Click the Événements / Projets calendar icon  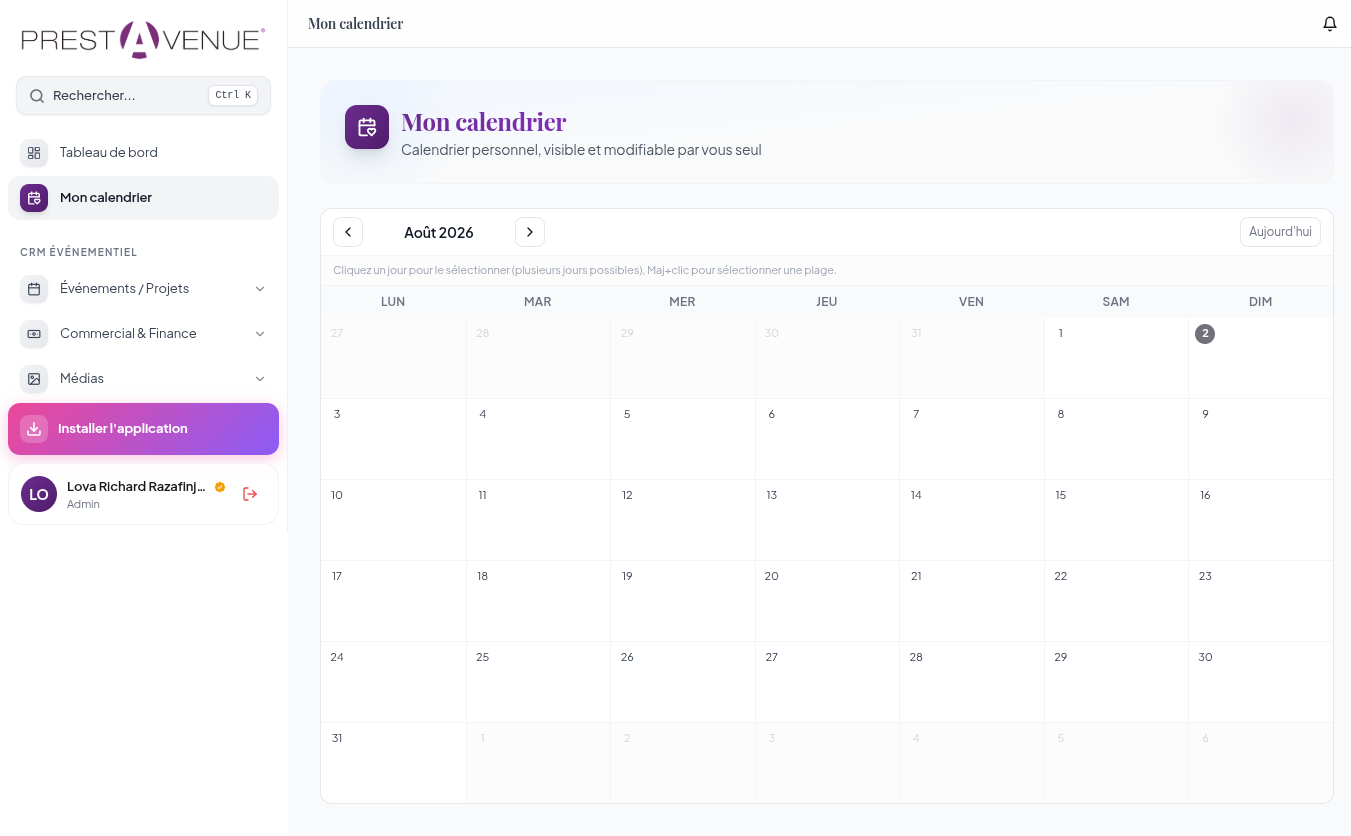point(34,289)
